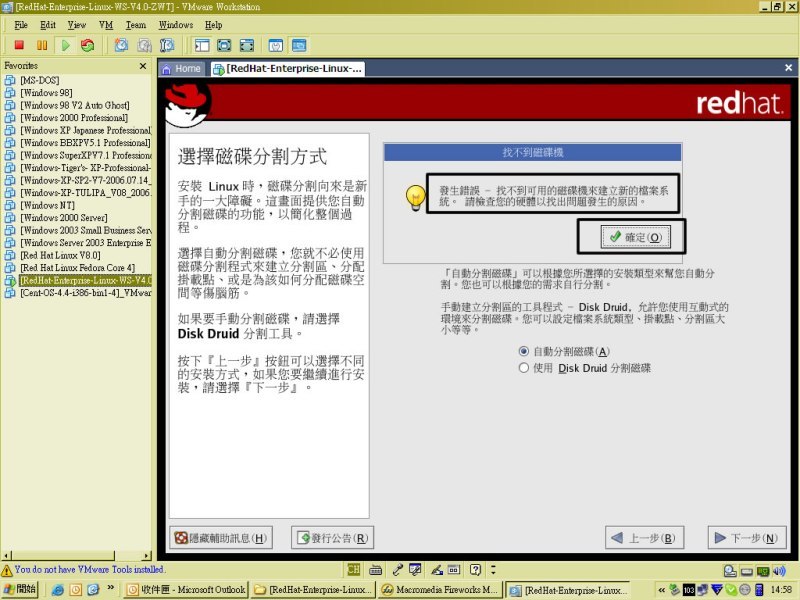Click the 隱藏輔助訊息(H) button
This screenshot has height=600, width=800.
tap(221, 538)
